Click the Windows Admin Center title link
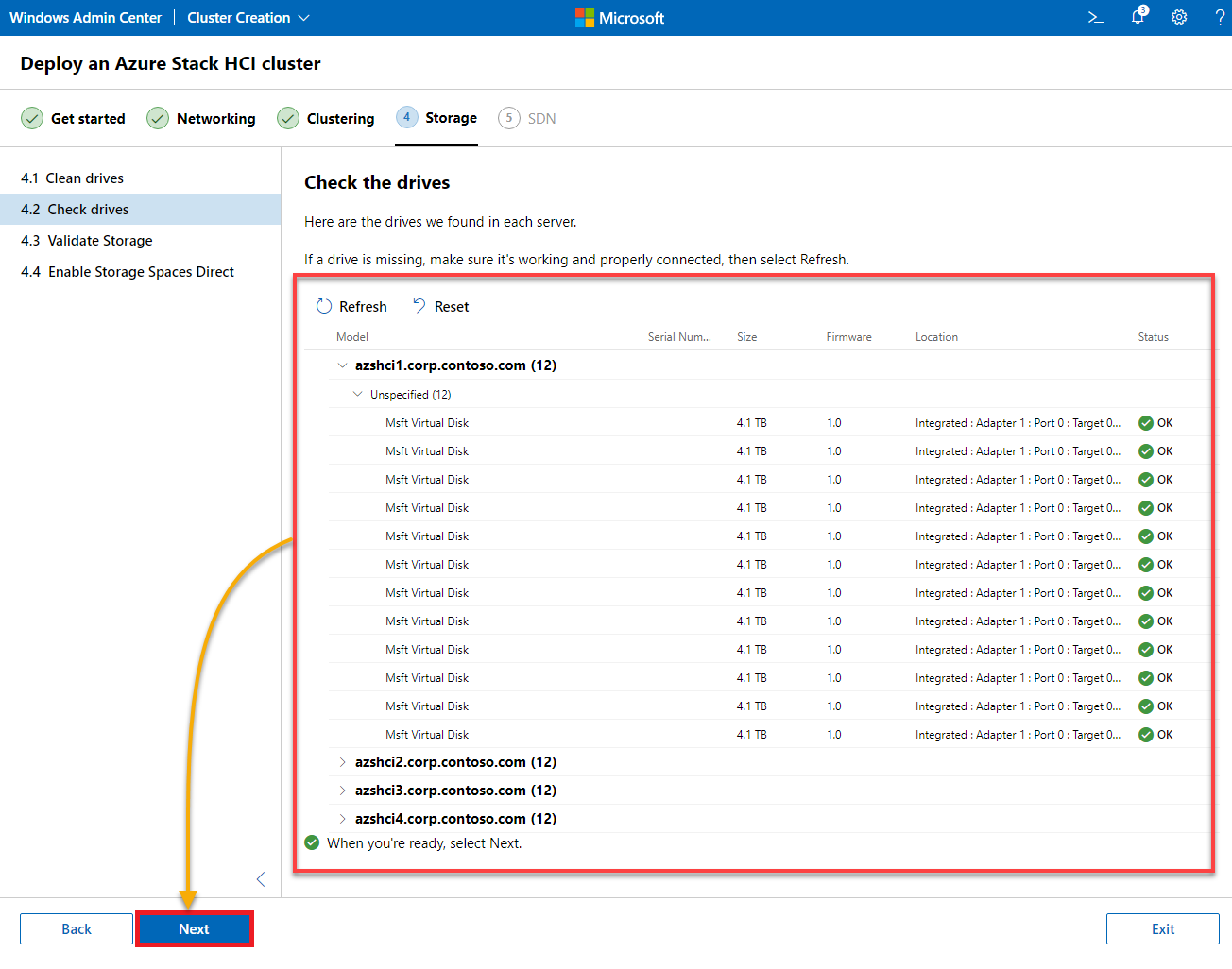The image size is (1232, 969). tap(86, 18)
